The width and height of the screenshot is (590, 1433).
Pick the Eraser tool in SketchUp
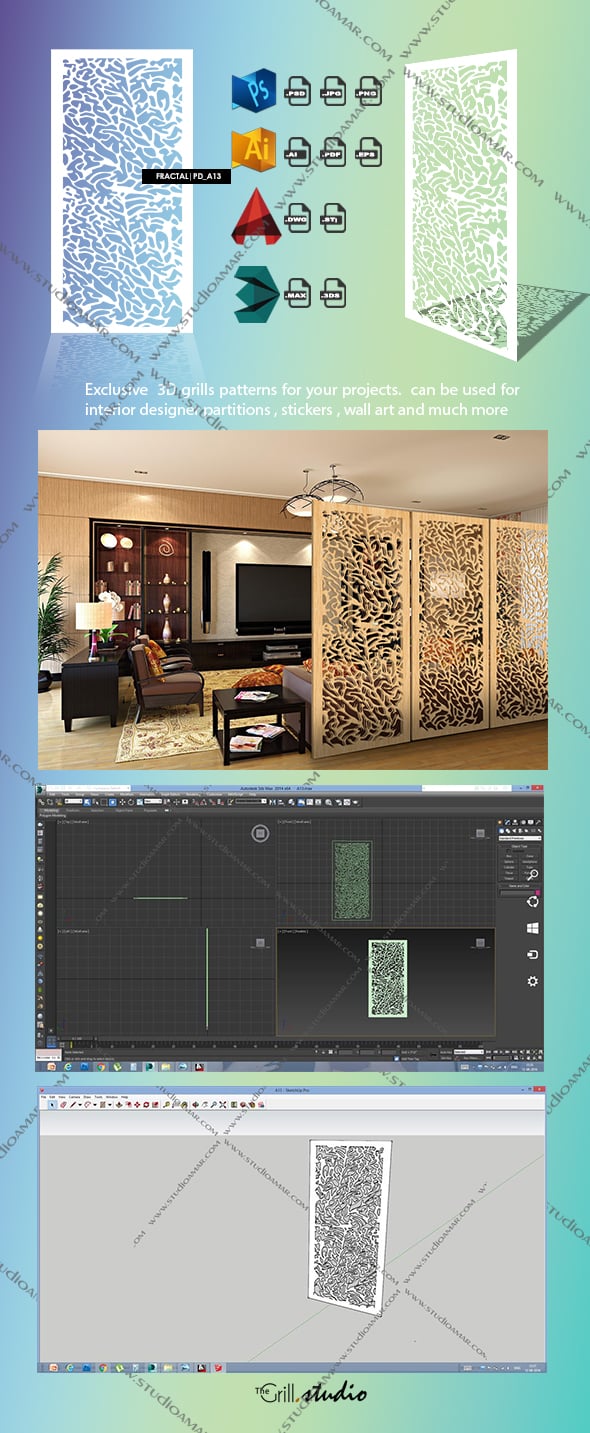63,1104
